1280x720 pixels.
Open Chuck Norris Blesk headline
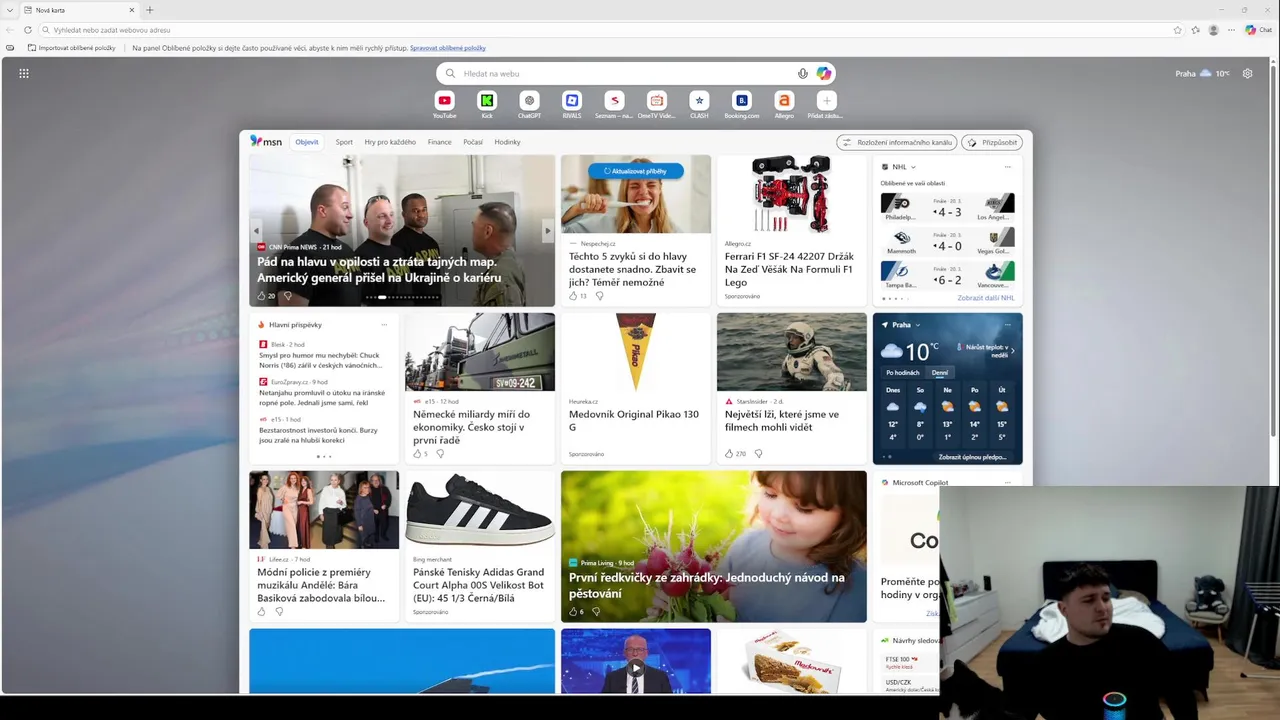click(x=319, y=360)
